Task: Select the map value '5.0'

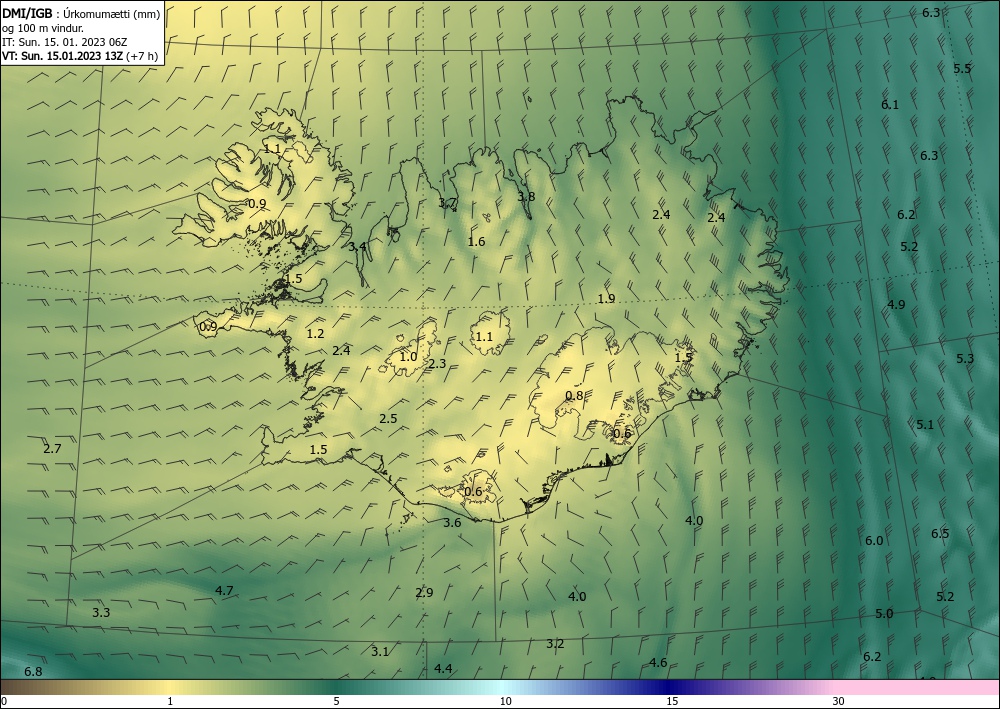Action: pos(884,614)
